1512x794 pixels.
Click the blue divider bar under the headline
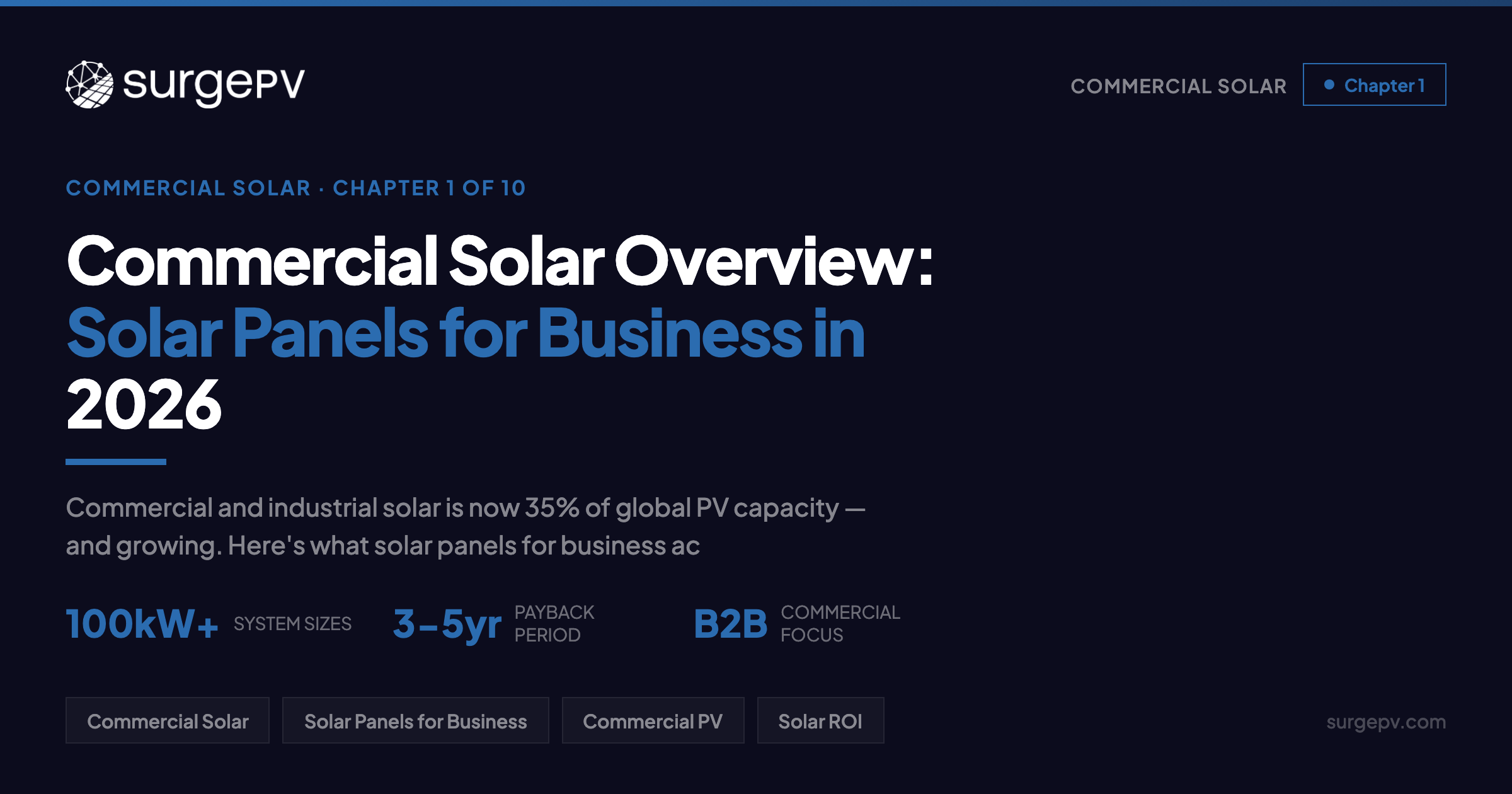117,463
